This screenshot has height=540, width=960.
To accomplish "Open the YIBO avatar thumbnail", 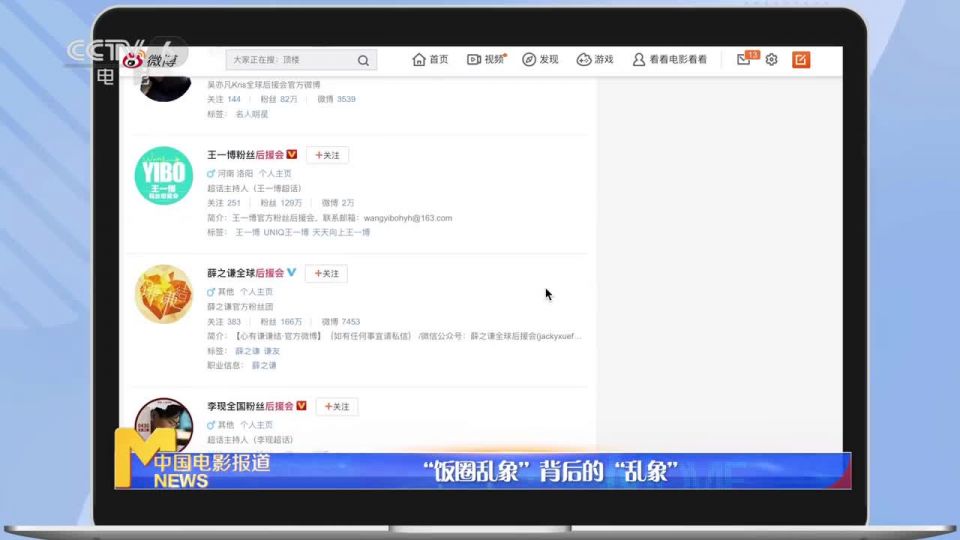I will 163,176.
